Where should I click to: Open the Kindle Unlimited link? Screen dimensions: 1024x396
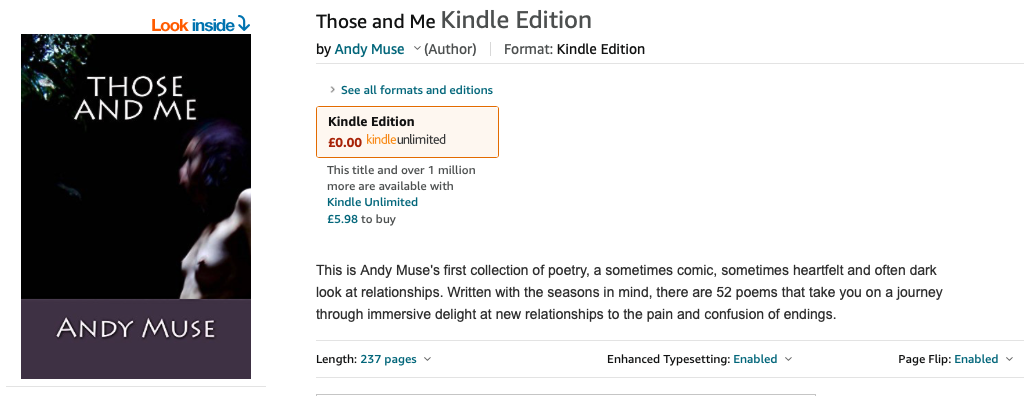372,202
